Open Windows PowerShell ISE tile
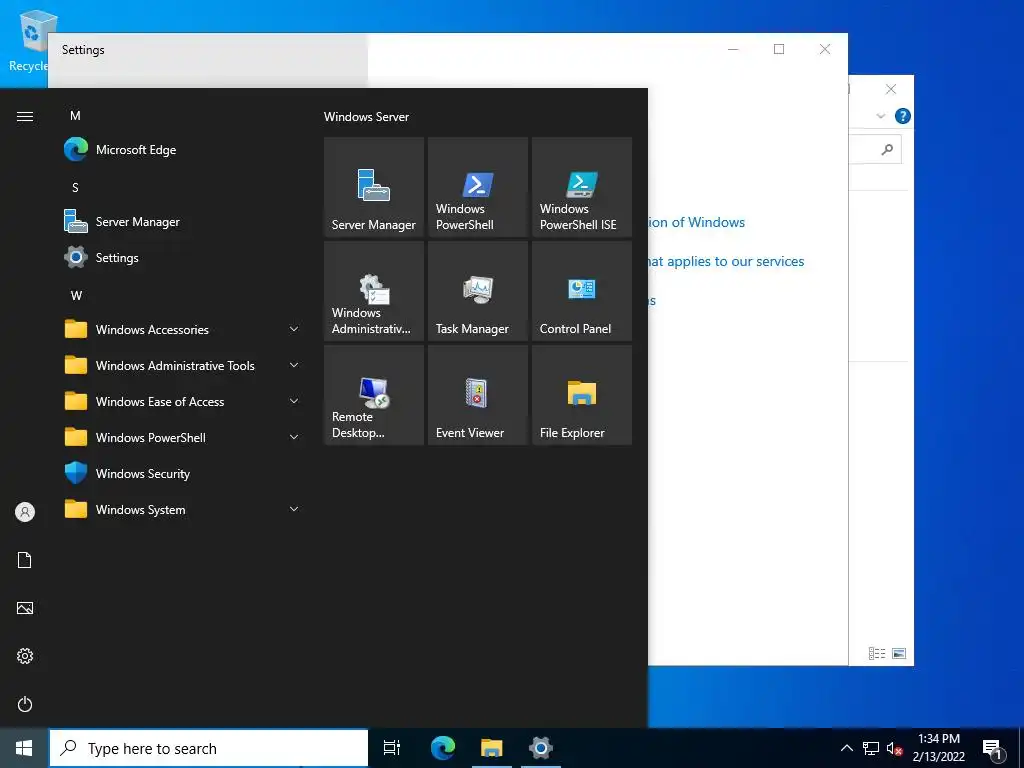 582,187
